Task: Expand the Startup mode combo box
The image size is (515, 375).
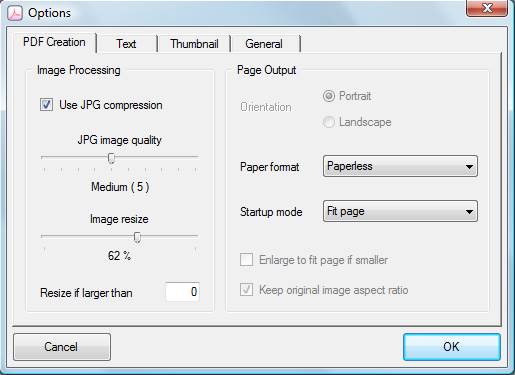Action: (x=400, y=211)
